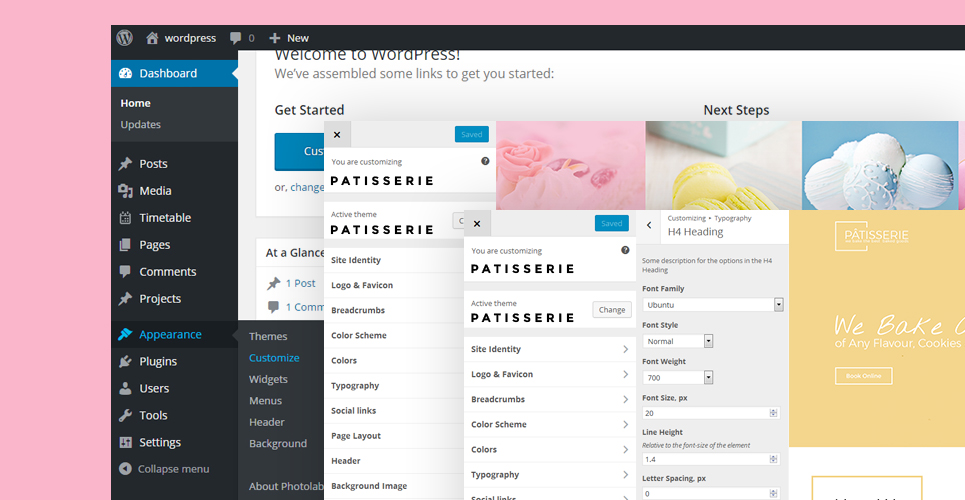Expand Typography in front customizer
965x500 pixels.
[x=550, y=475]
